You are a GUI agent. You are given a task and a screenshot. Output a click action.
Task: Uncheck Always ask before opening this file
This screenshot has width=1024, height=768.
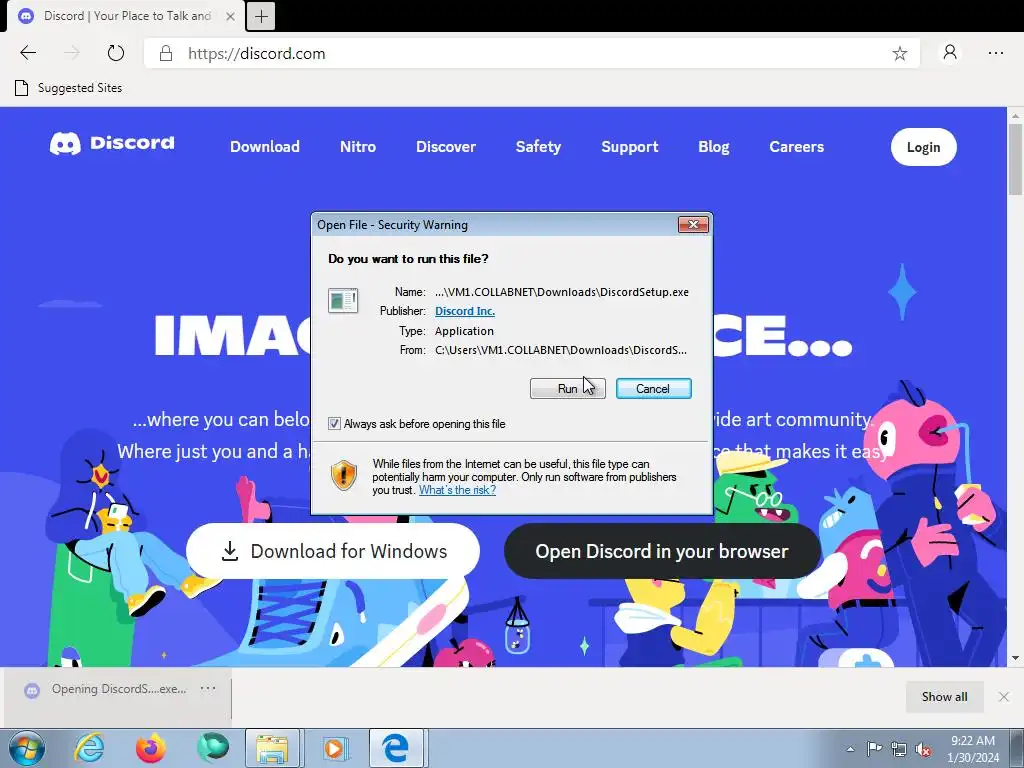[x=334, y=424]
